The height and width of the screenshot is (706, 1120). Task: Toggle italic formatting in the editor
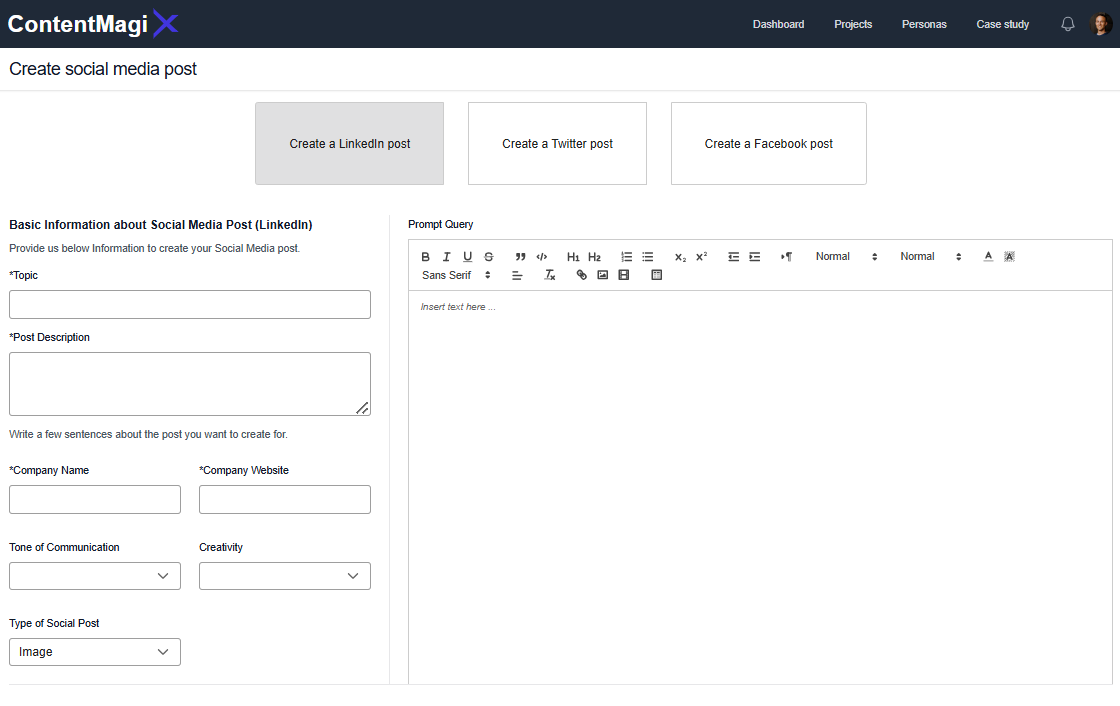(446, 257)
